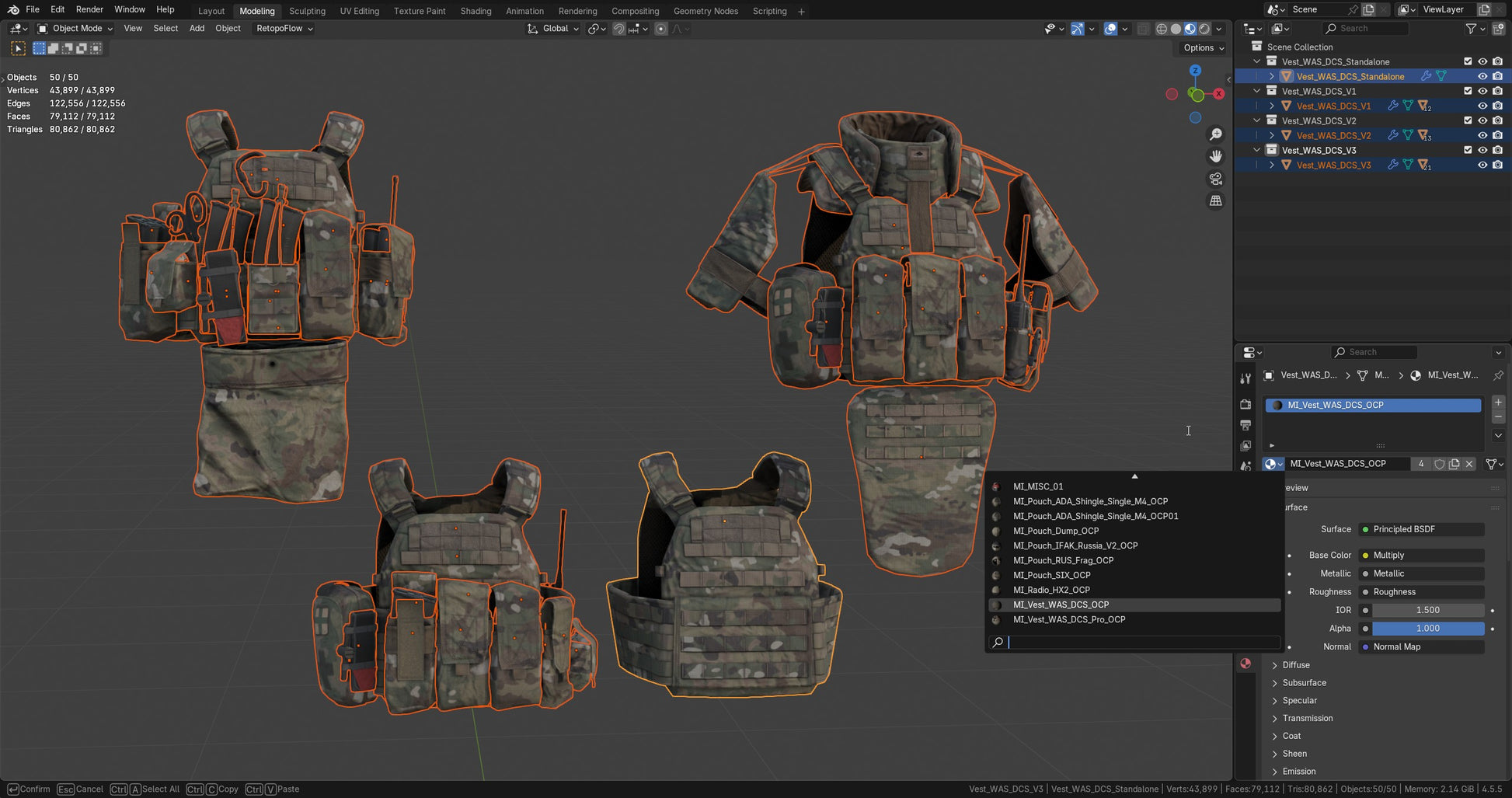The image size is (1512, 798).
Task: Toggle camera view gizmo icon
Action: (x=1215, y=179)
